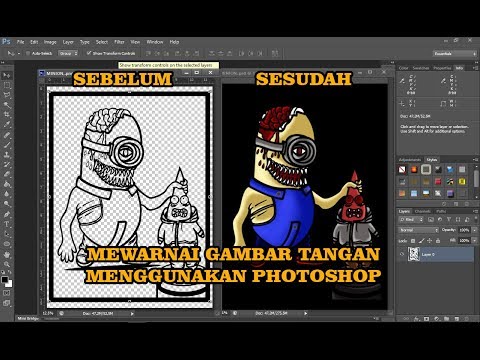Select the Paint Bucket tool
This screenshot has height=360, width=480.
point(6,184)
